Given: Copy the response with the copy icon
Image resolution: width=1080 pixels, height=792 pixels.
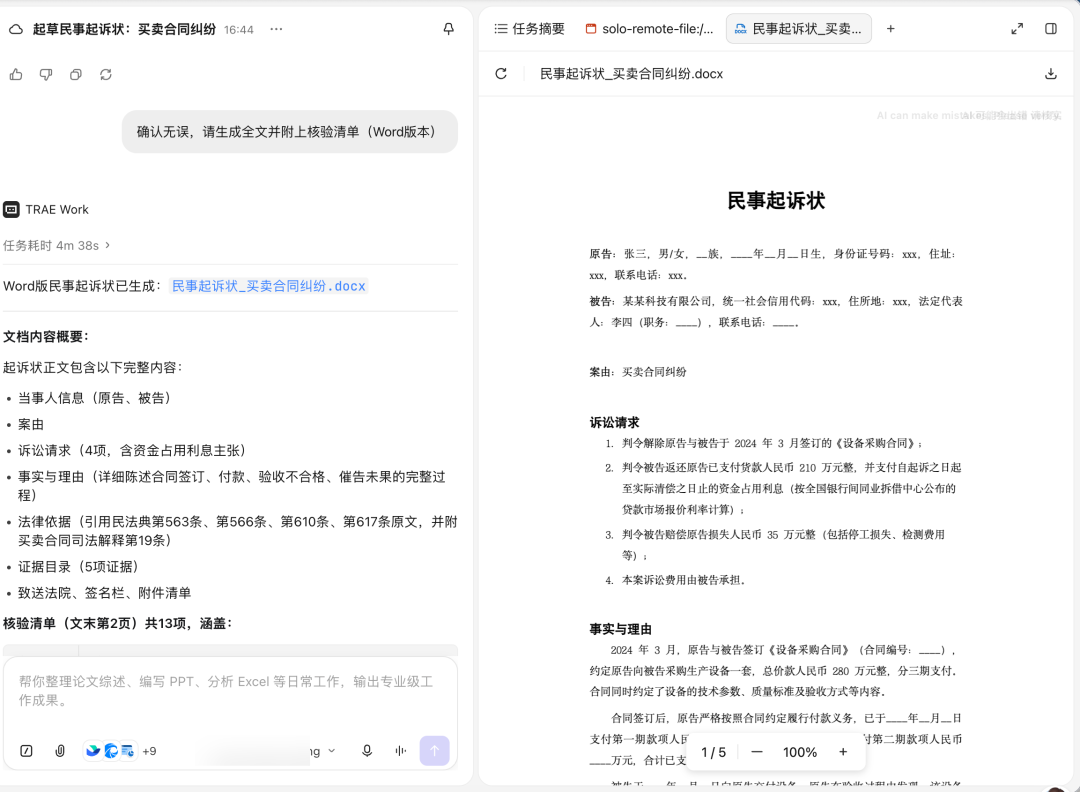Looking at the screenshot, I should coord(76,74).
